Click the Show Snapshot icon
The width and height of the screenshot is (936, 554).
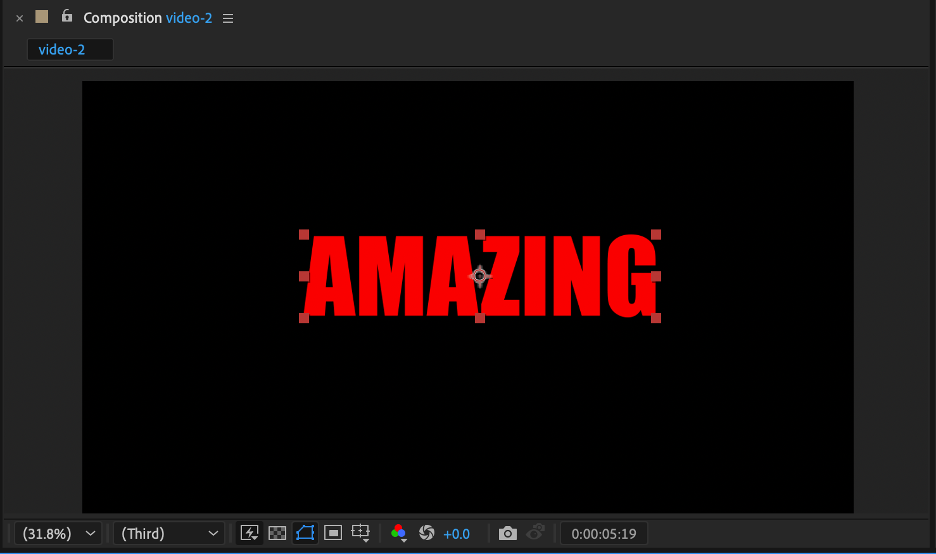(x=536, y=534)
